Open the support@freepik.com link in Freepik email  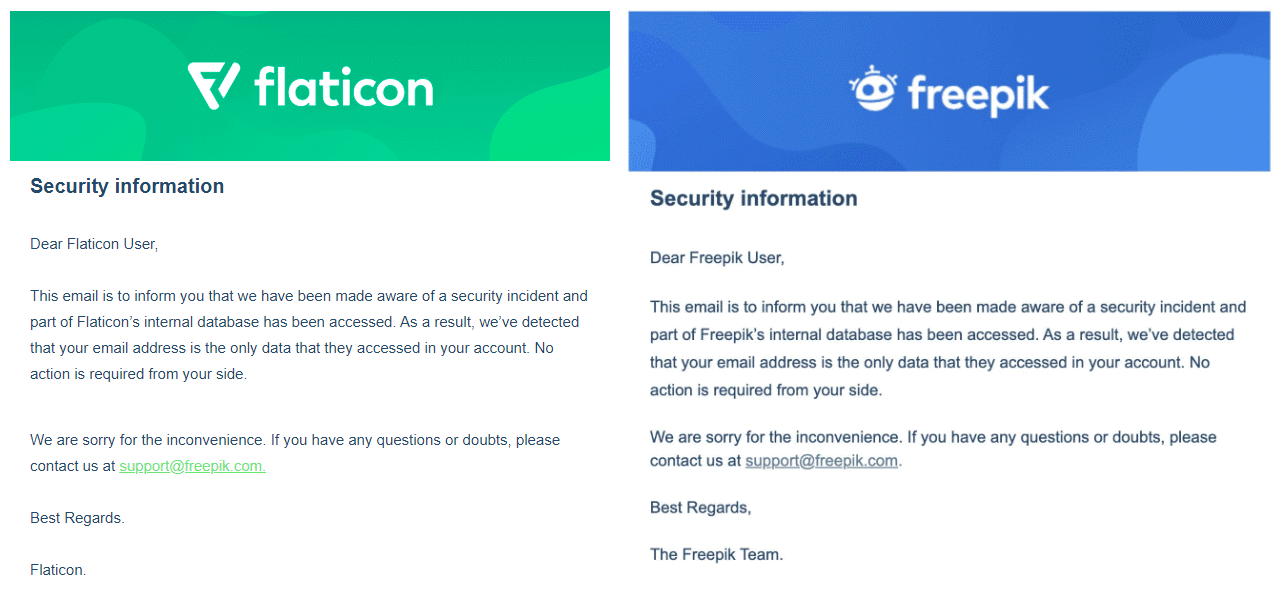coord(821,461)
